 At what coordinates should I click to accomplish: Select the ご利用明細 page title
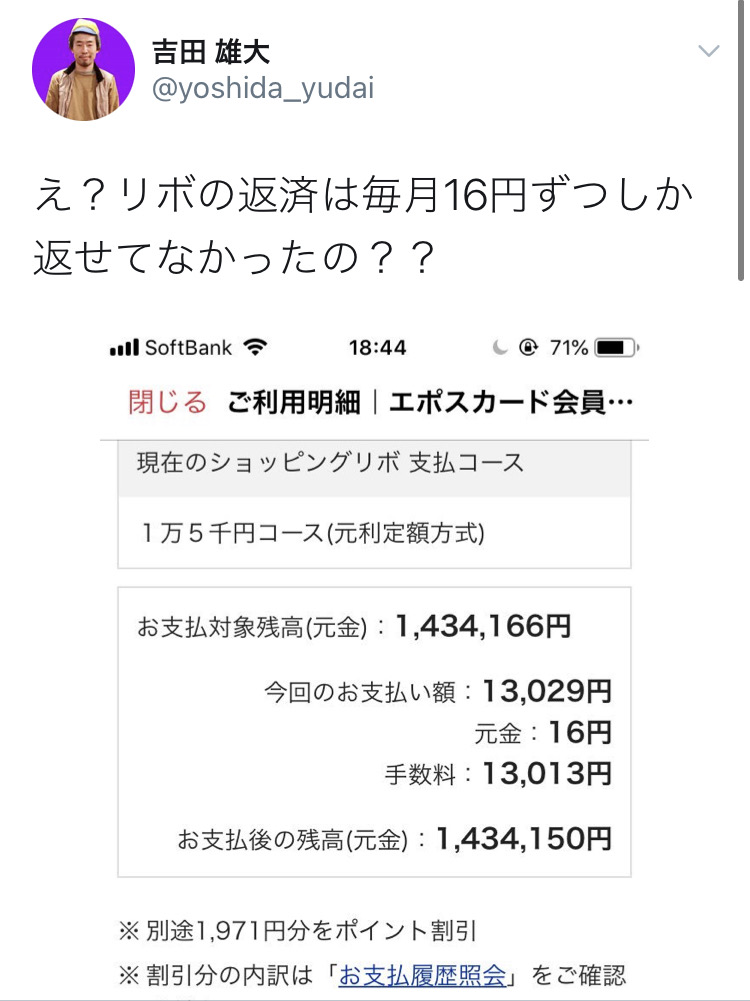pos(293,402)
